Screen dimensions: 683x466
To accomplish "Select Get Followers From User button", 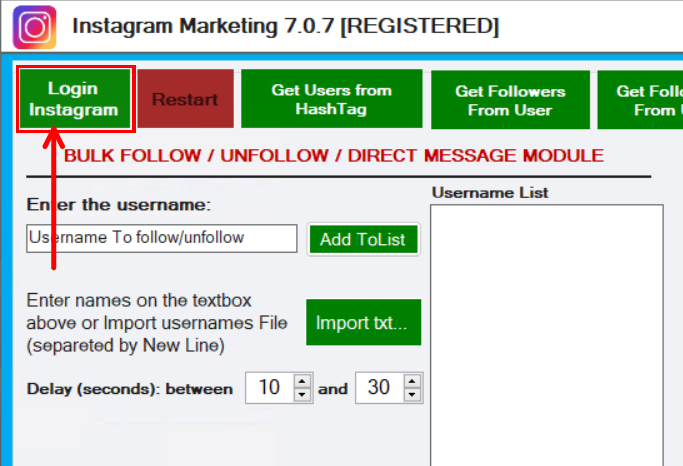I will coord(510,100).
